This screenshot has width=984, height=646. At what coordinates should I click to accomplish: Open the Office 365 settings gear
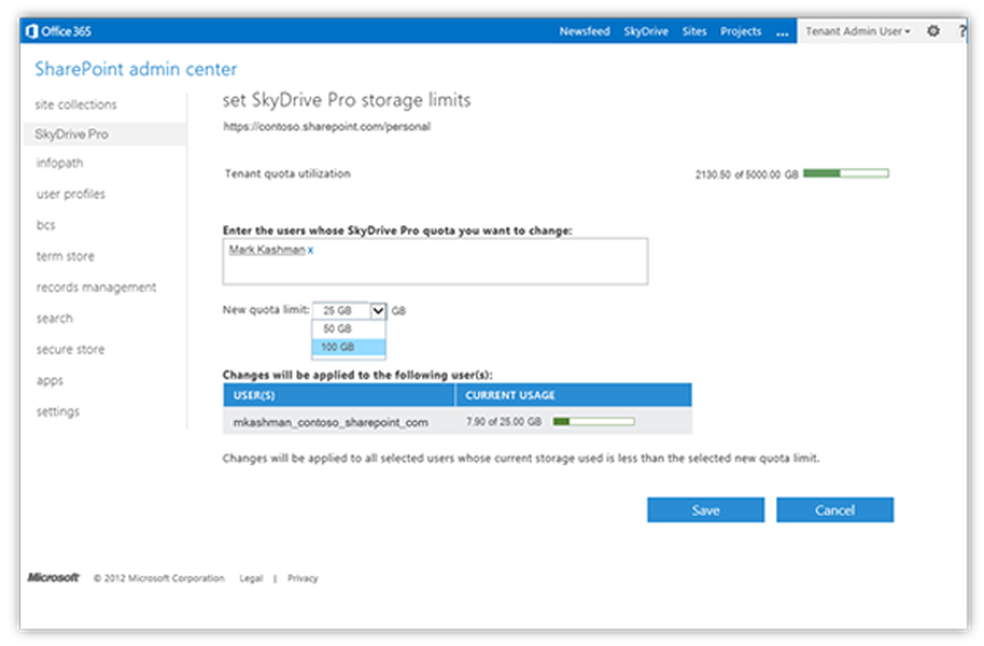pos(932,30)
